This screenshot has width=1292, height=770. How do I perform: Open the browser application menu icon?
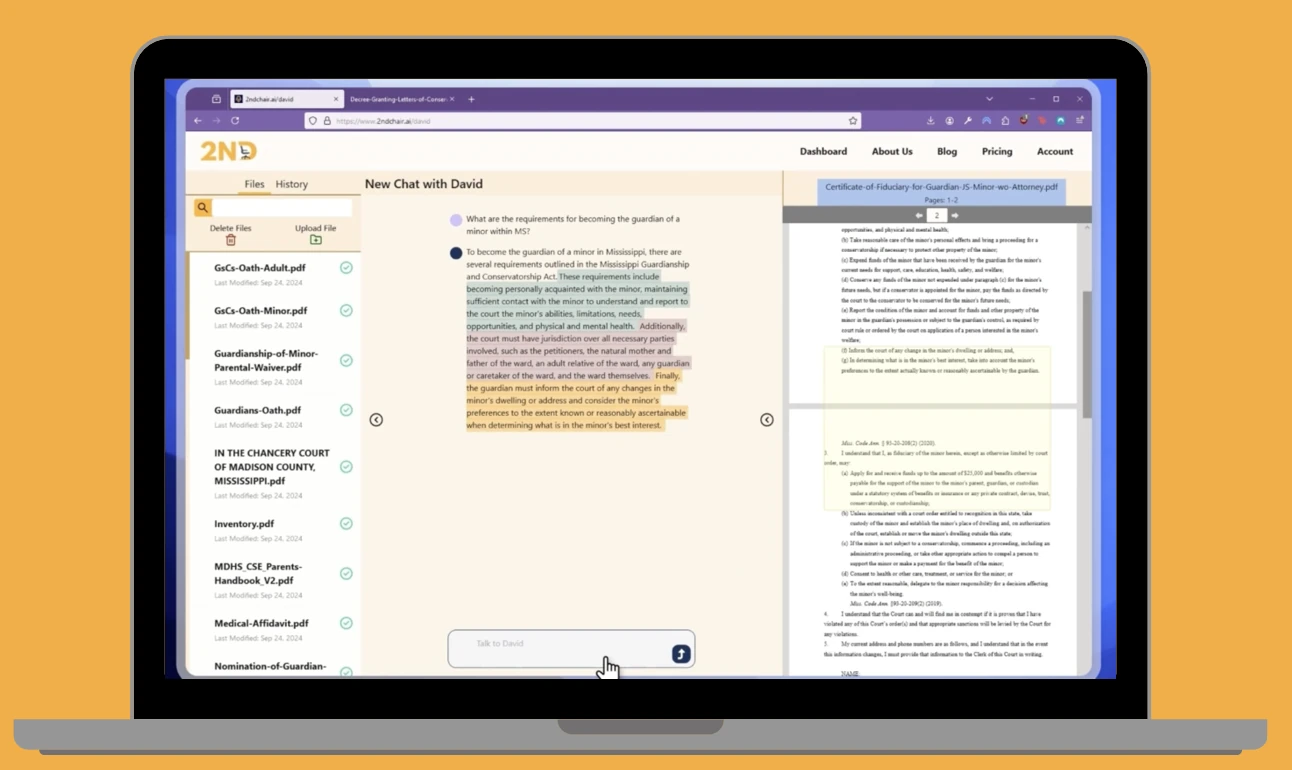click(1079, 120)
